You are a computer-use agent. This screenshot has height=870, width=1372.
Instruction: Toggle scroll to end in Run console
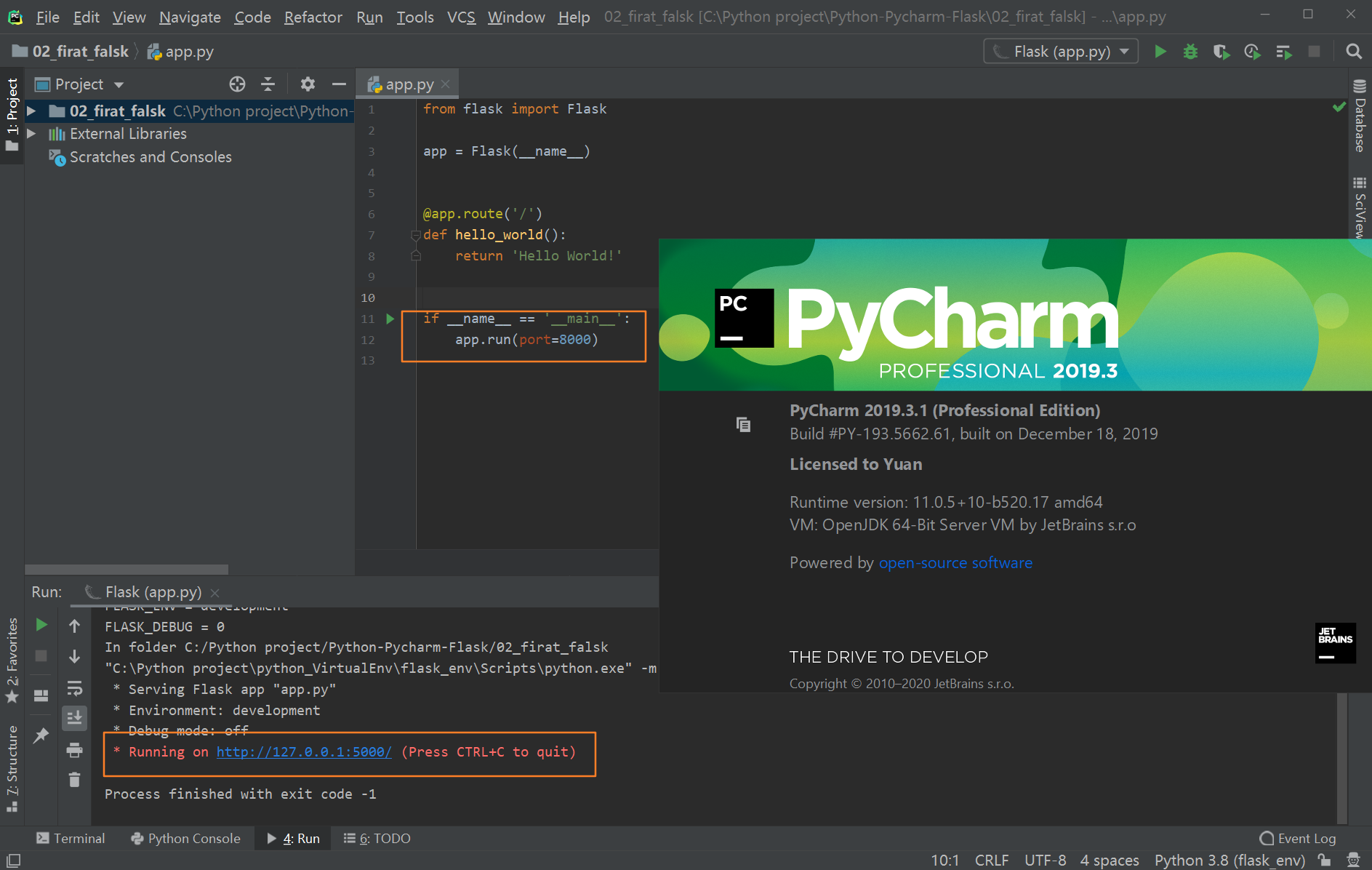(74, 719)
